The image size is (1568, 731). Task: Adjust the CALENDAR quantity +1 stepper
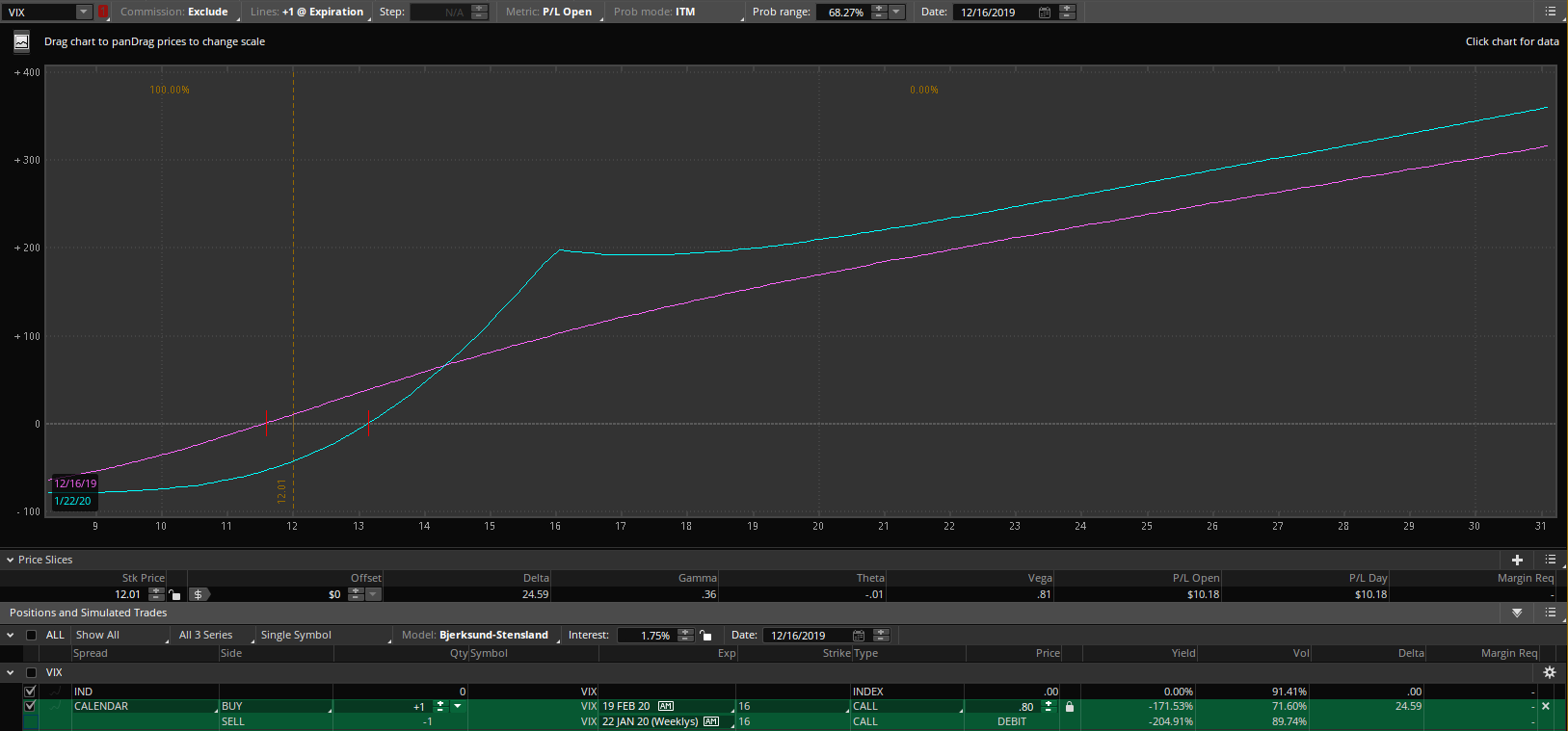pos(440,706)
